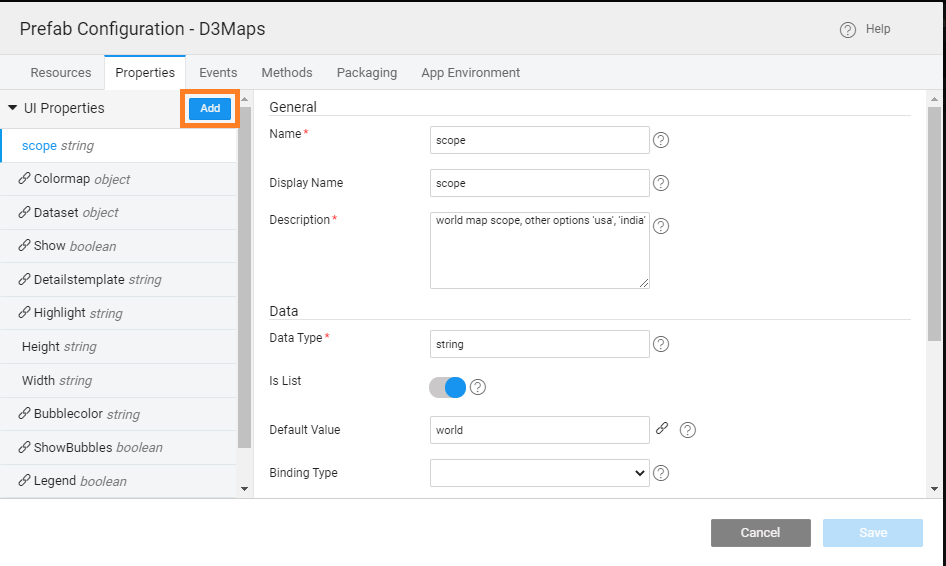Click the help icon beside Description textarea
946x566 pixels.
point(661,226)
